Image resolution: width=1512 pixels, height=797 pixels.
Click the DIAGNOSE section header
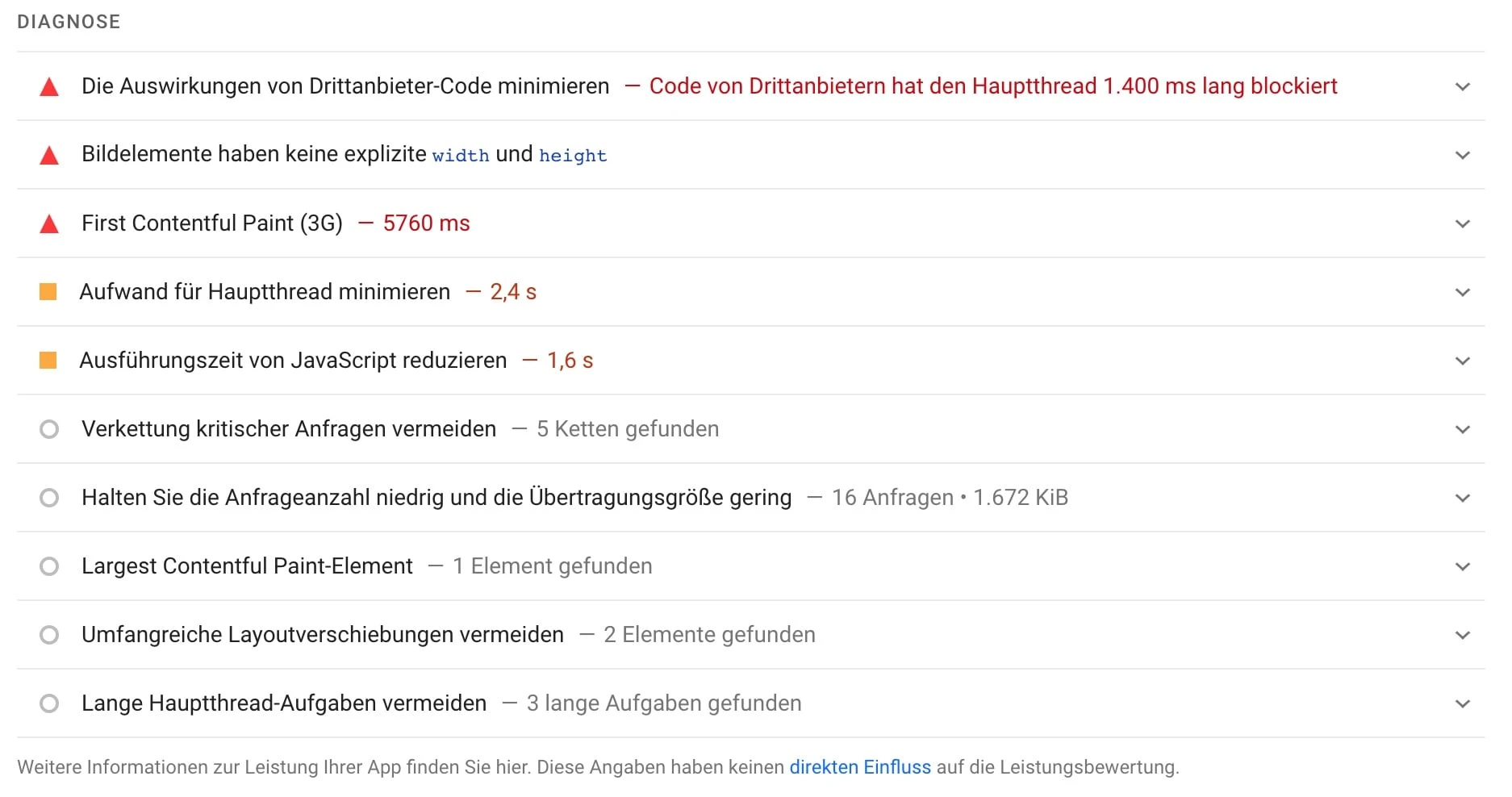click(69, 22)
